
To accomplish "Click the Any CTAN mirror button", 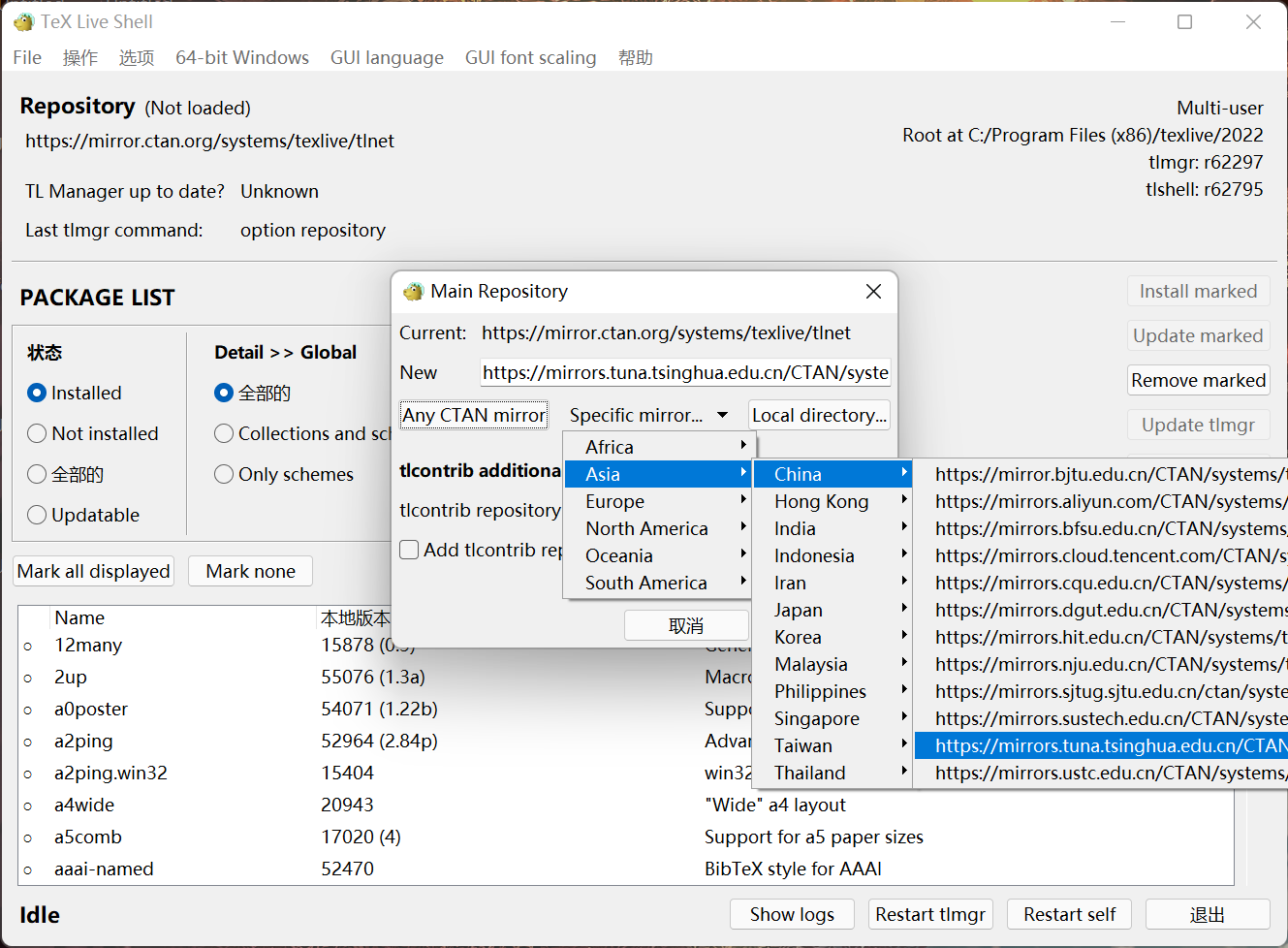I will pyautogui.click(x=474, y=415).
